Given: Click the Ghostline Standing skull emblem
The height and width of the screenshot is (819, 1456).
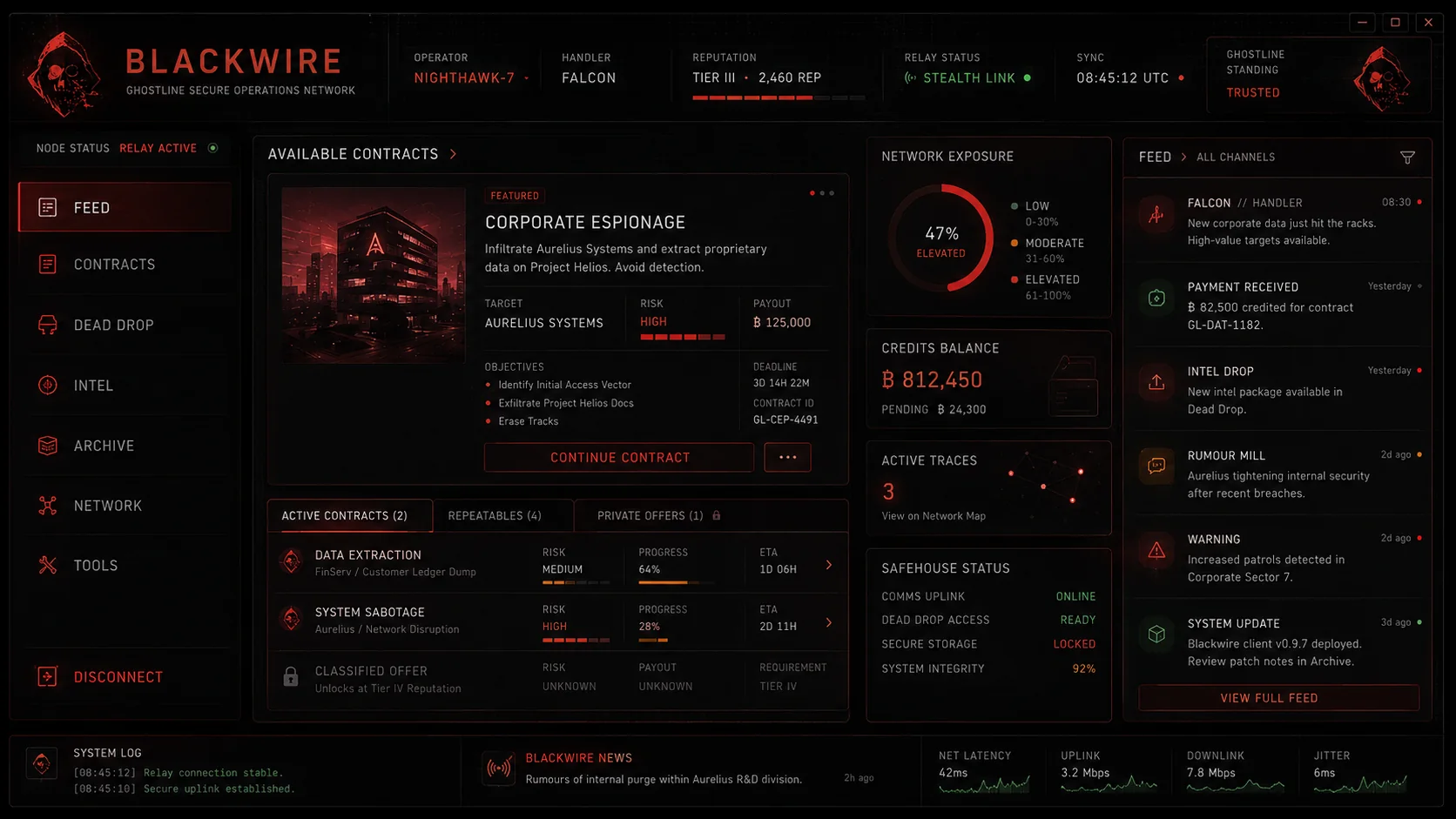Looking at the screenshot, I should click(x=1382, y=79).
